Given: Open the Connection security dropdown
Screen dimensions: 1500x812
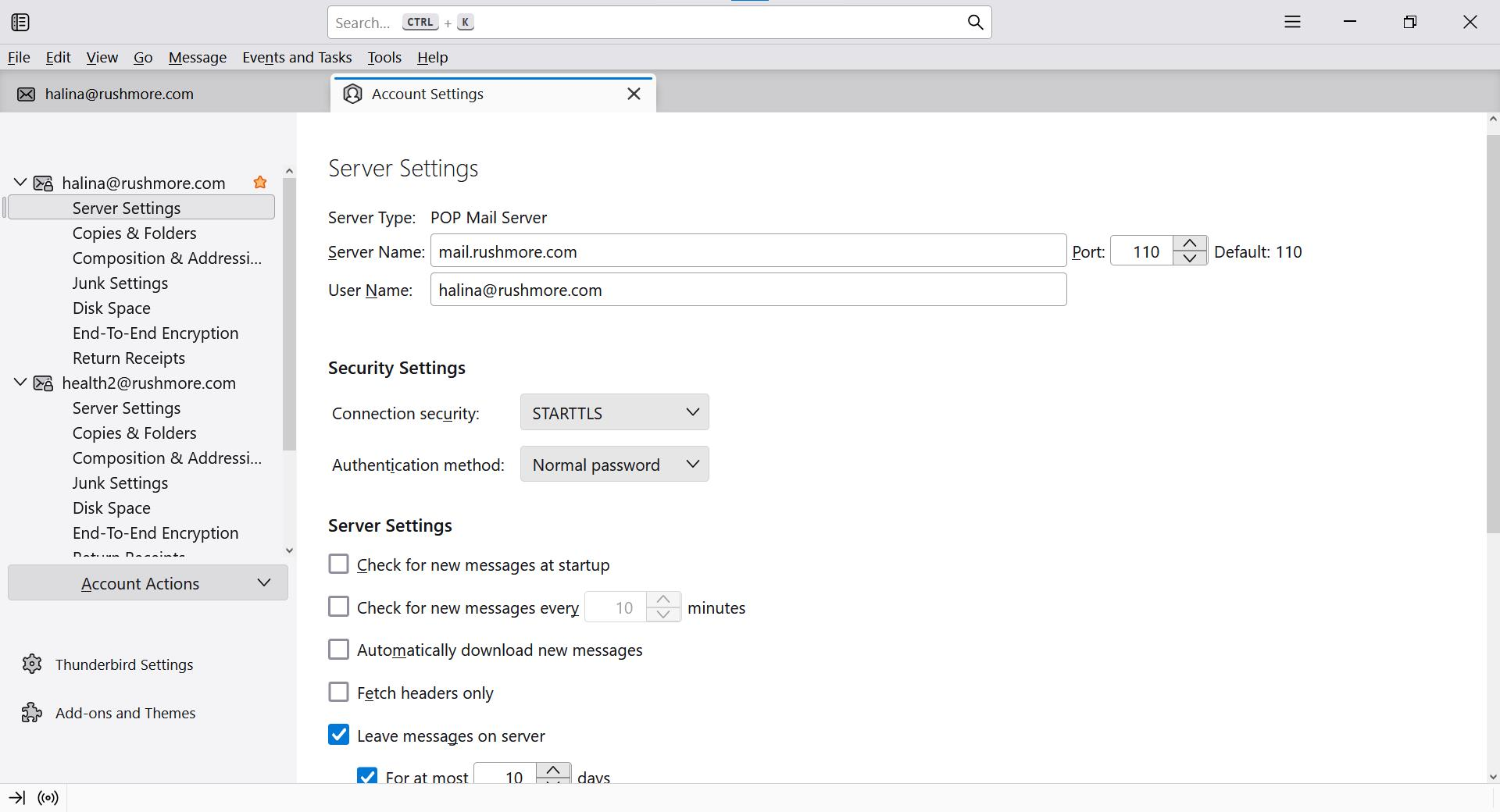Looking at the screenshot, I should tap(614, 412).
